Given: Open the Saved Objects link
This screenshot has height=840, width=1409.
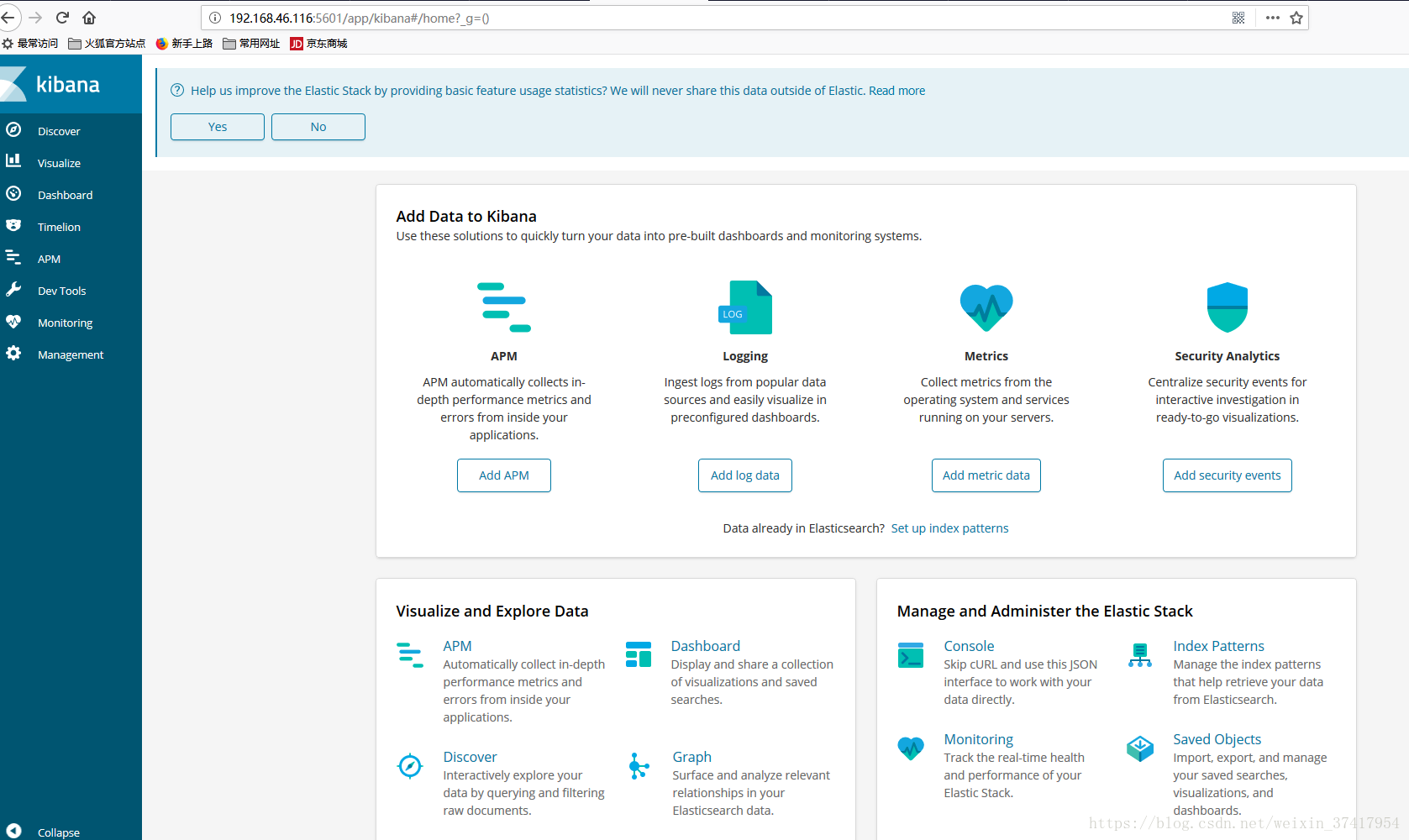Looking at the screenshot, I should [x=1217, y=739].
